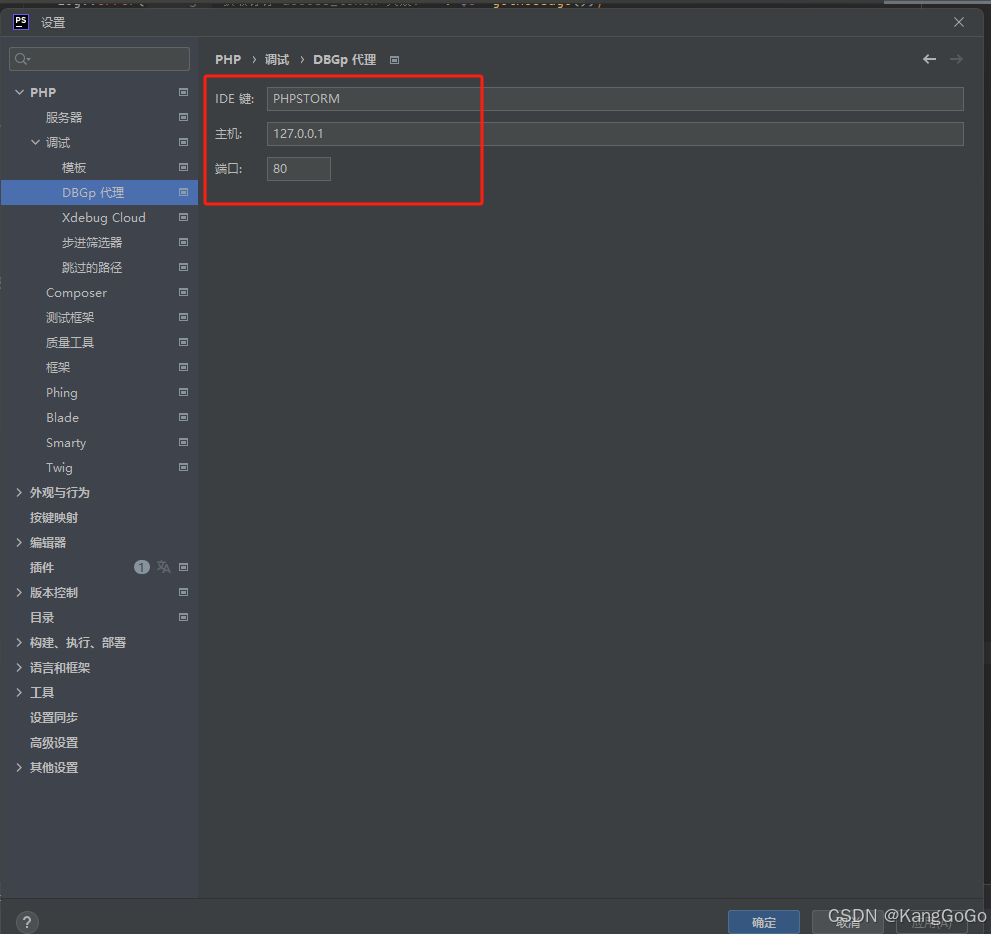Viewport: 991px width, 934px height.
Task: Open the 模板 settings page
Action: [74, 167]
